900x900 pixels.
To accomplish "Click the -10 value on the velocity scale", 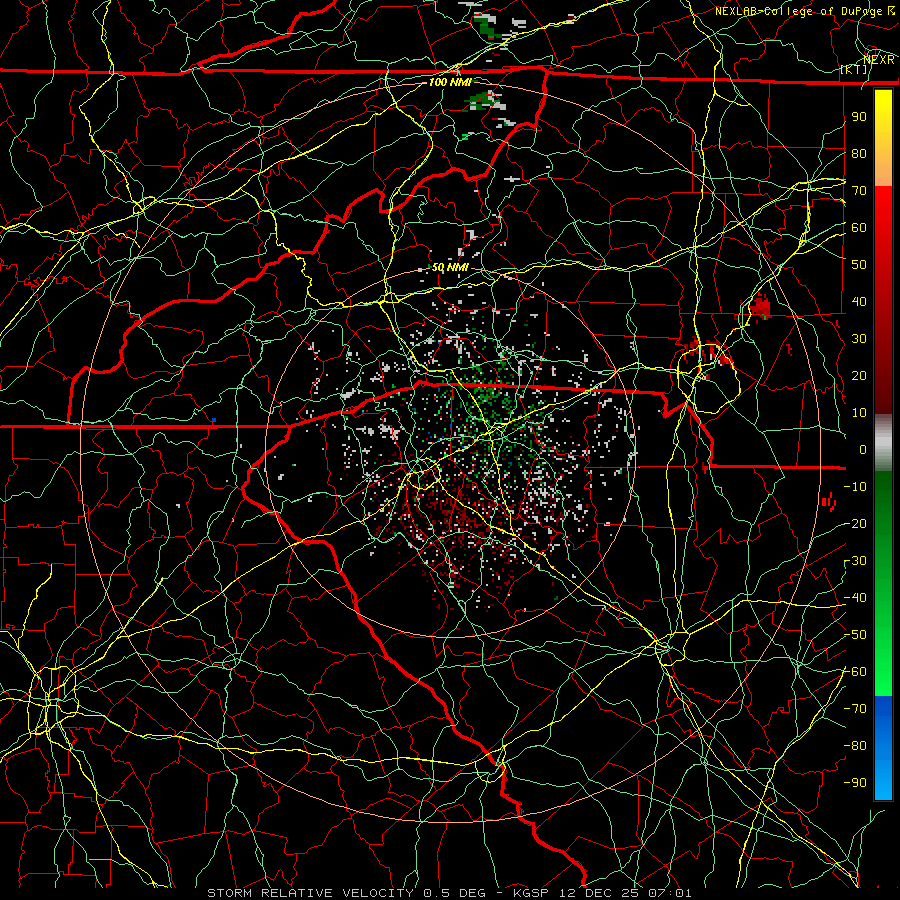I will coord(855,487).
